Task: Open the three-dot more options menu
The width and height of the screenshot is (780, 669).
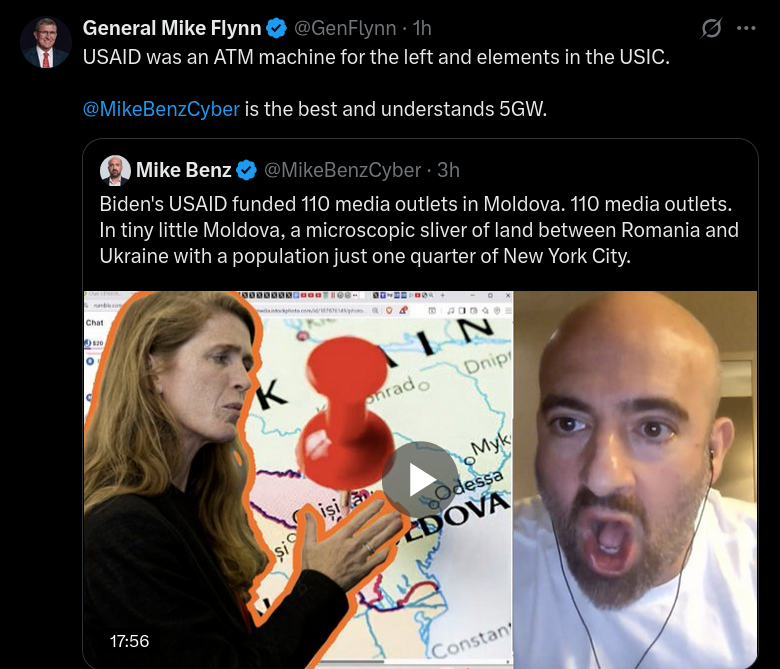Action: pyautogui.click(x=746, y=28)
